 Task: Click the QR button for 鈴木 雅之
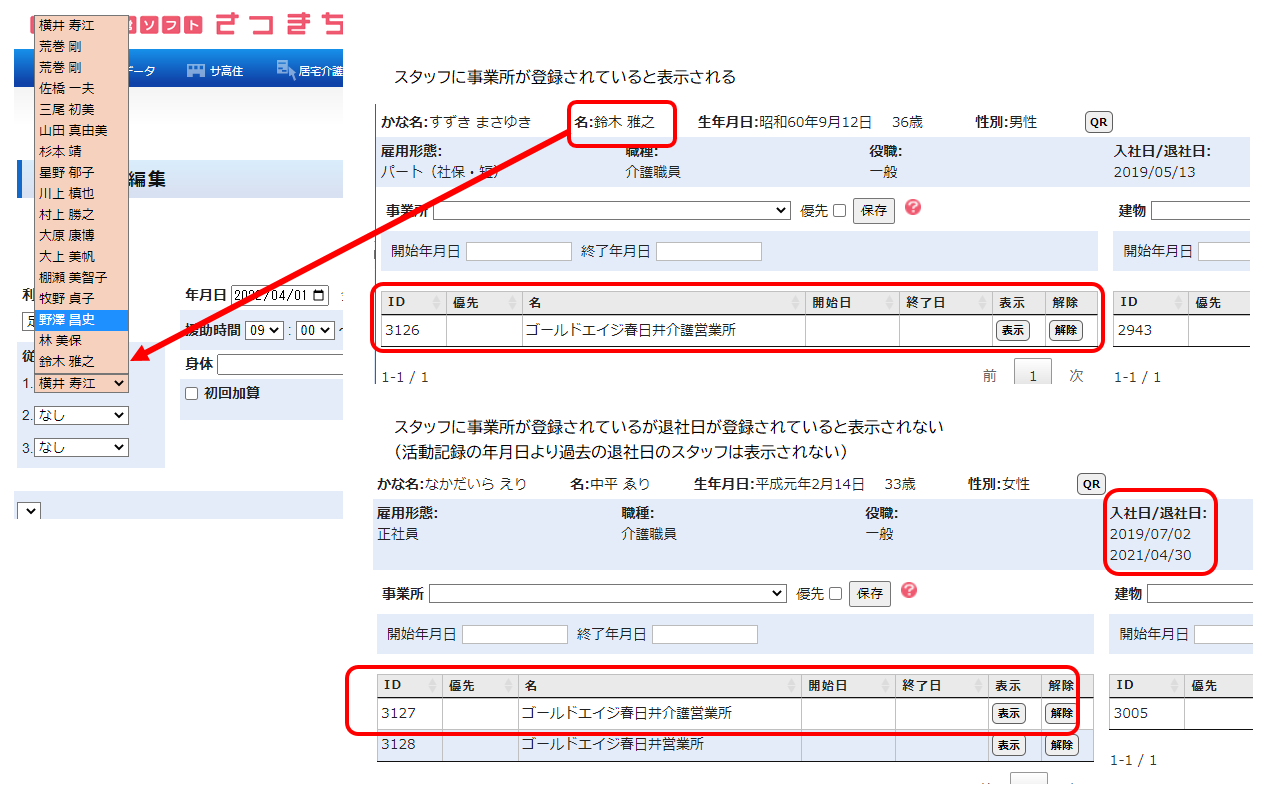coord(1098,122)
